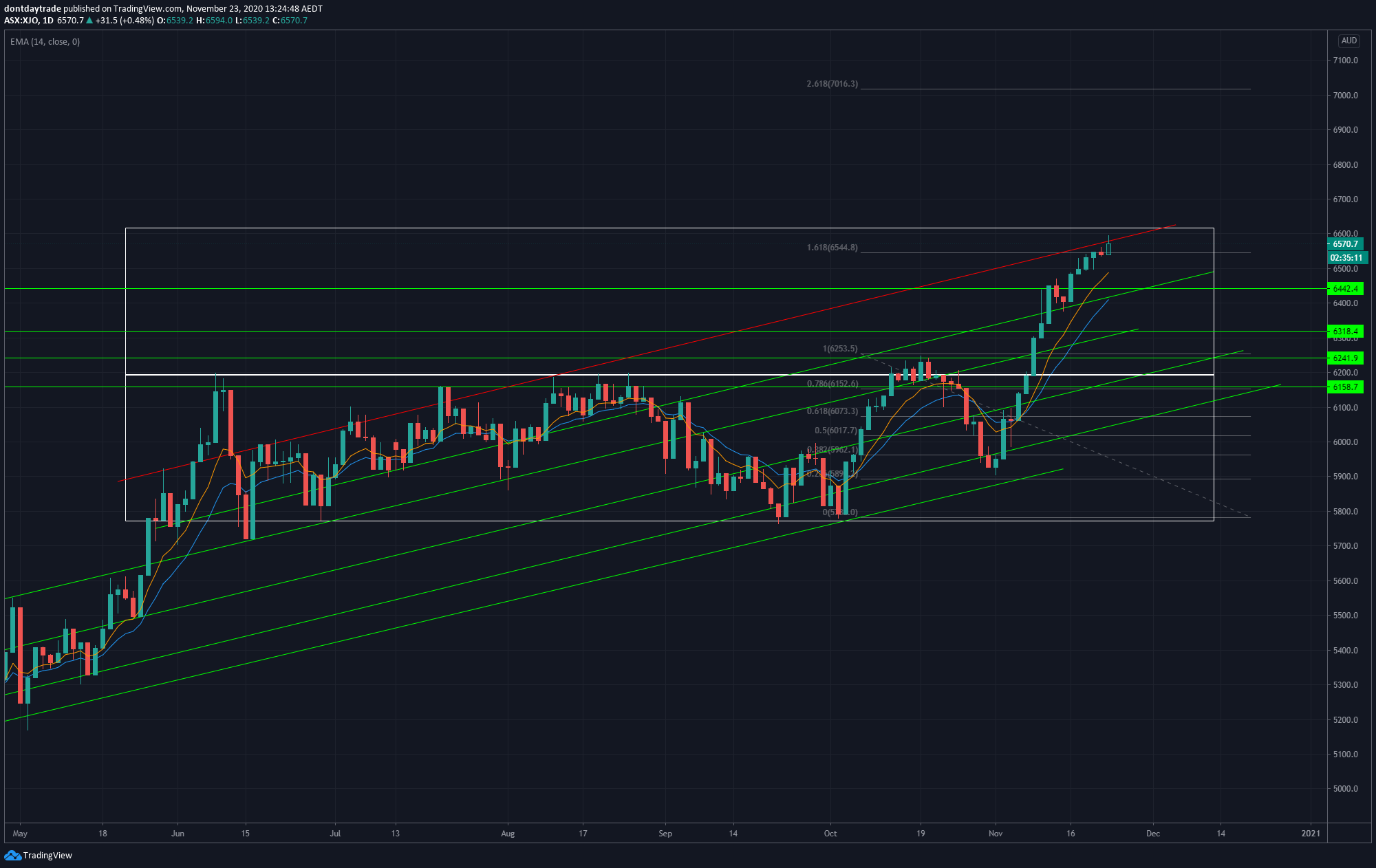Click the 1.618(6544.8) Fibonacci level label

(832, 248)
